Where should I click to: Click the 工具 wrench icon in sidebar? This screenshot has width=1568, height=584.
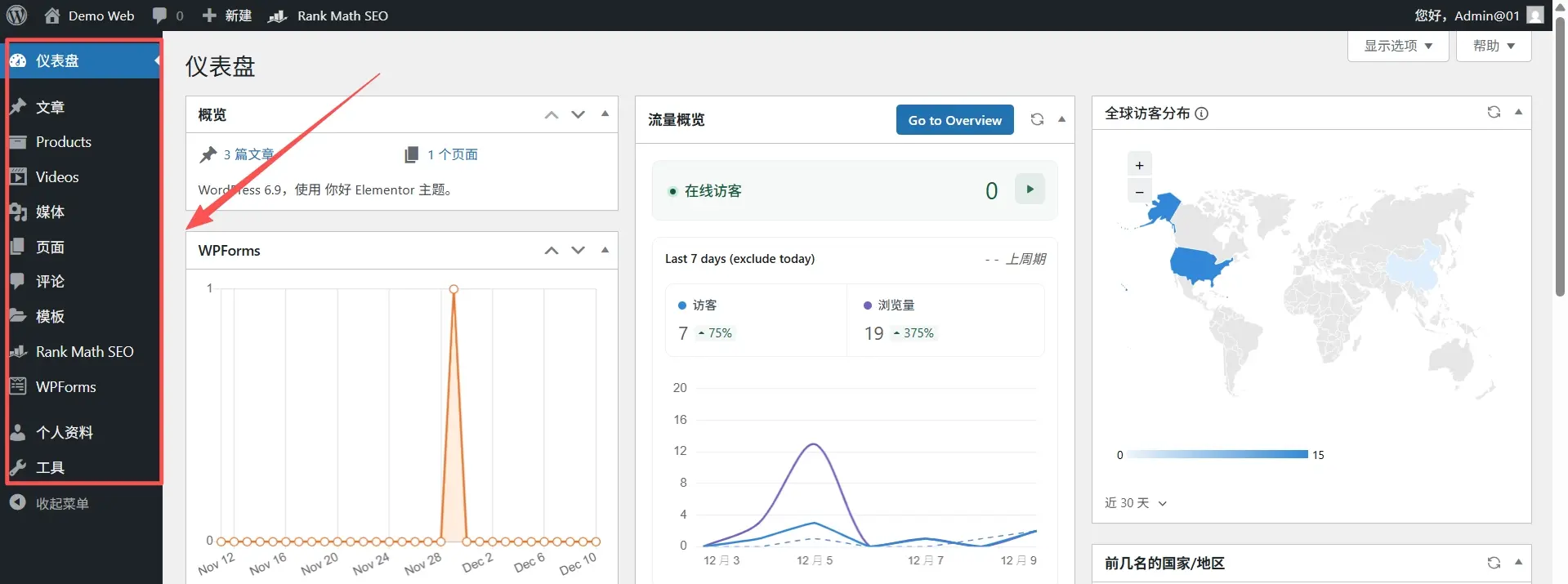(18, 467)
